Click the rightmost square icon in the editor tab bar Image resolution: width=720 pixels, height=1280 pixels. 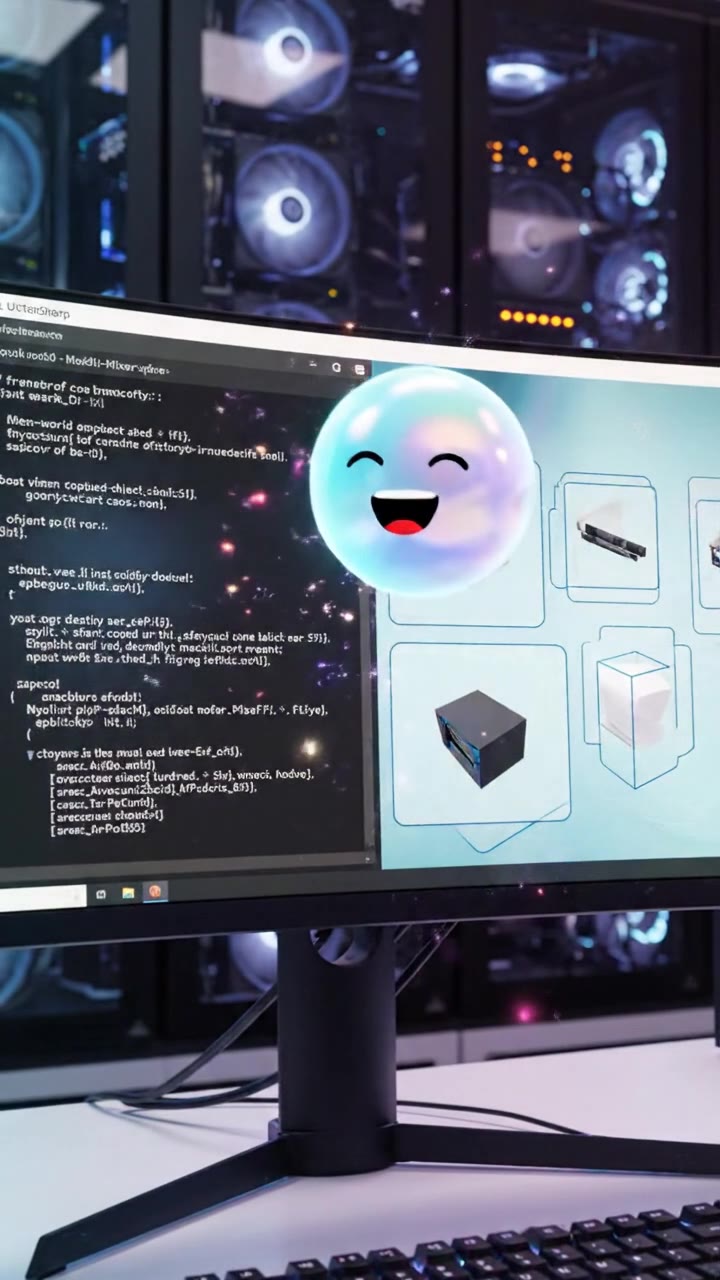tap(360, 369)
